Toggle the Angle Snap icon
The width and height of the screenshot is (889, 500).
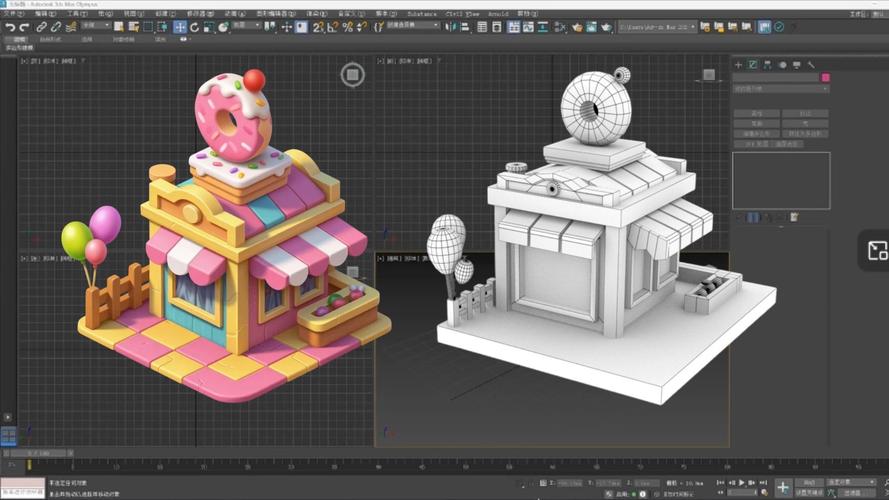click(333, 27)
